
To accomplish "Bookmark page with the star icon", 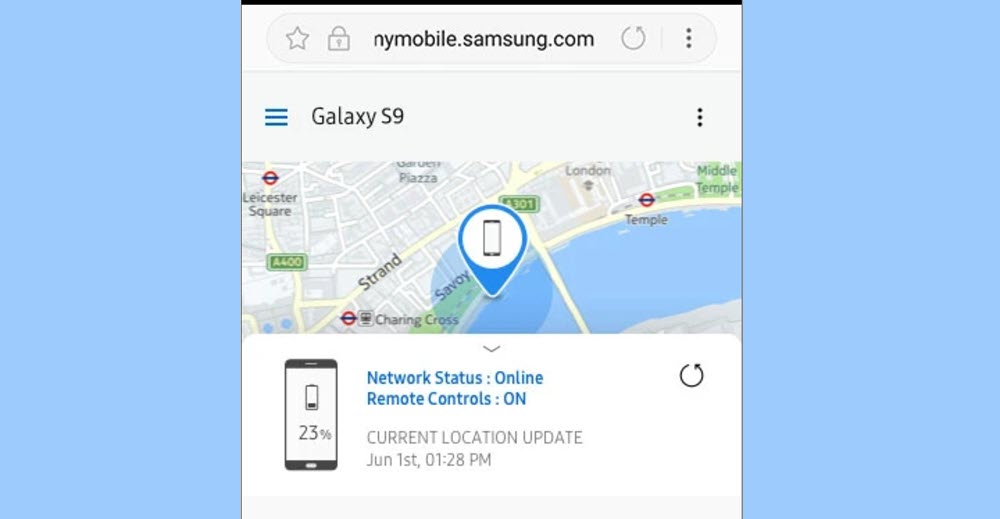I will click(x=297, y=39).
